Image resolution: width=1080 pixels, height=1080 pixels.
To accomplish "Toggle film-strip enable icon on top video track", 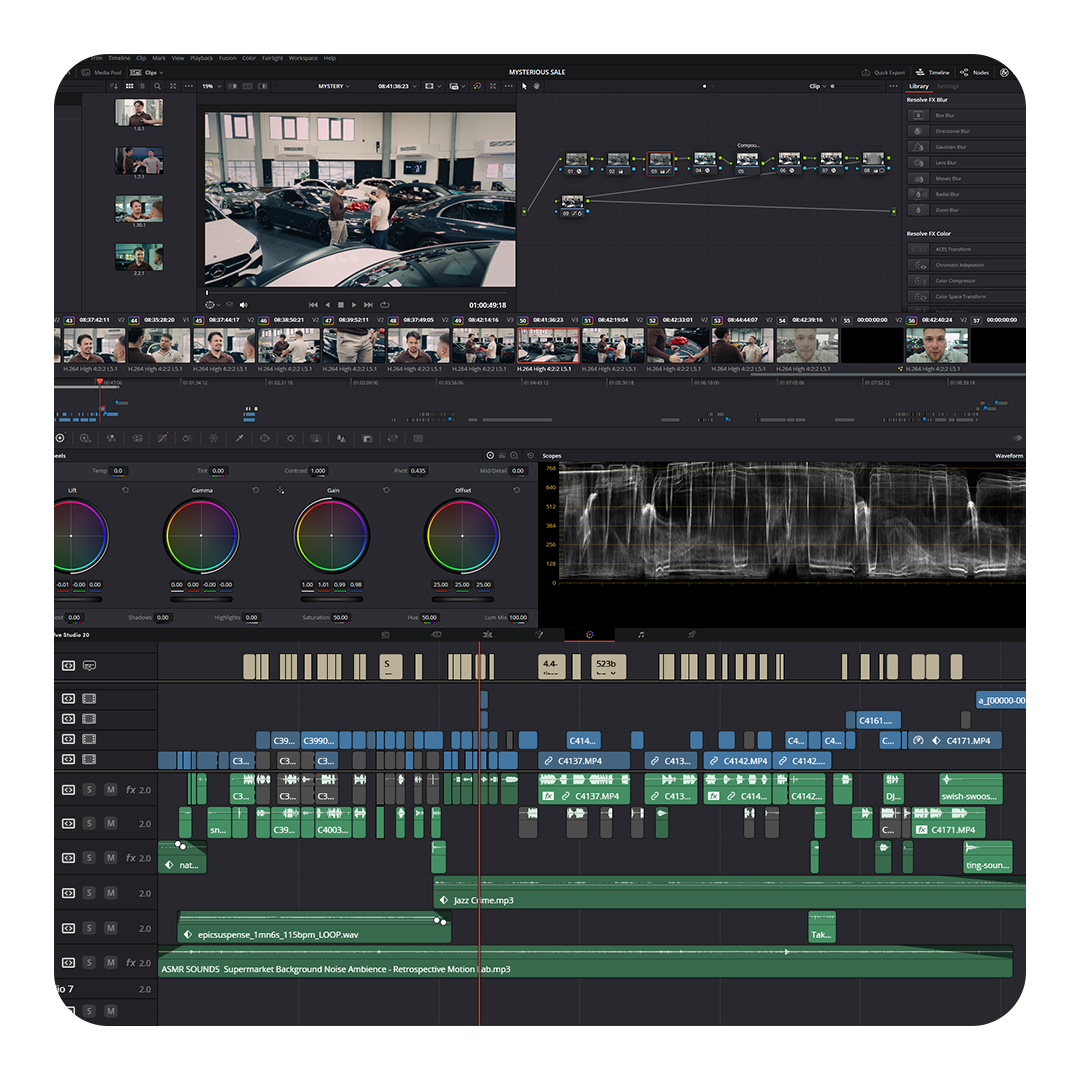I will [x=89, y=698].
